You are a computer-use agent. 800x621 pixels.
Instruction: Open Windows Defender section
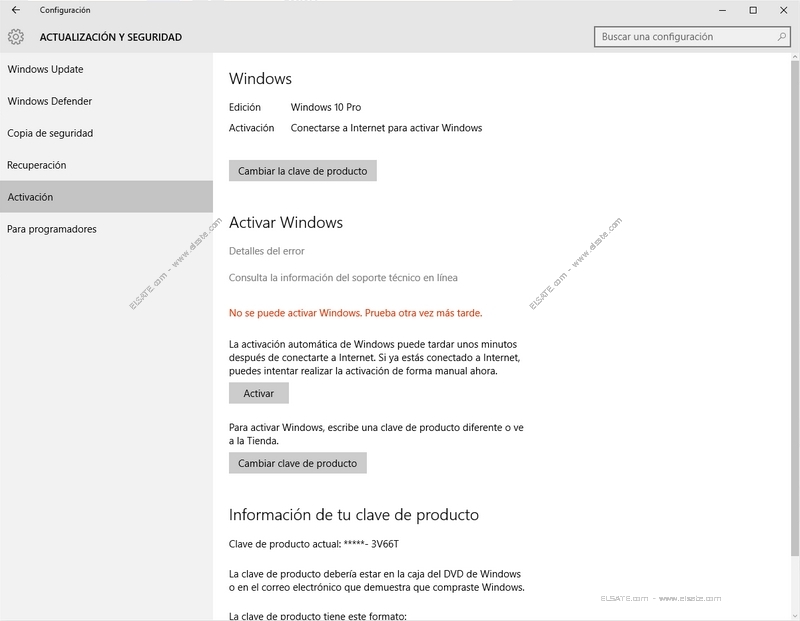pyautogui.click(x=106, y=101)
